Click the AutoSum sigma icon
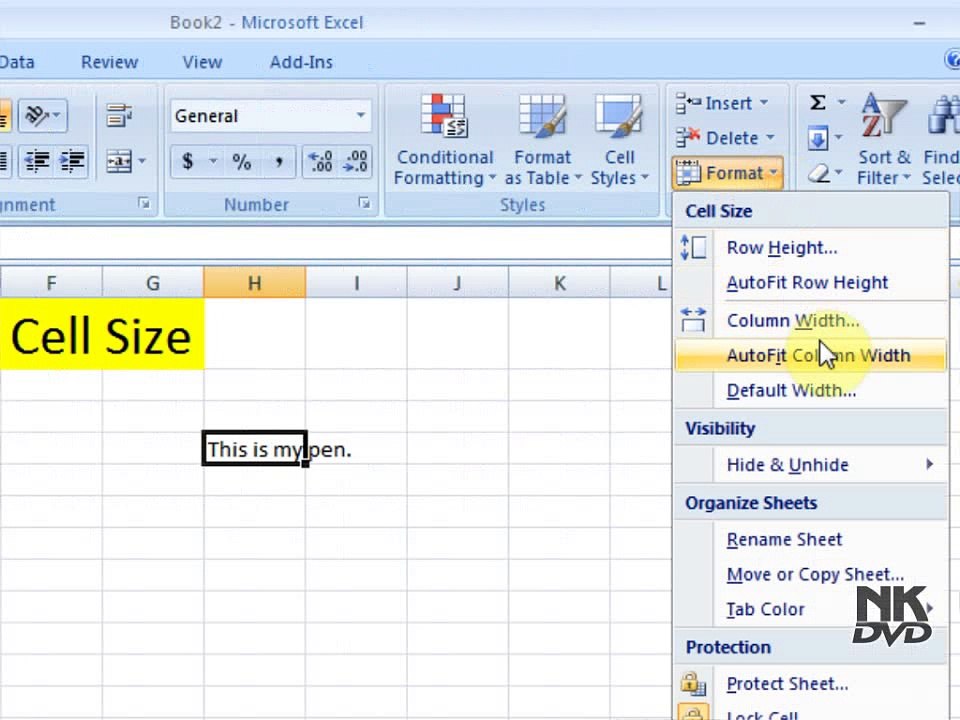The image size is (960, 720). pos(818,102)
